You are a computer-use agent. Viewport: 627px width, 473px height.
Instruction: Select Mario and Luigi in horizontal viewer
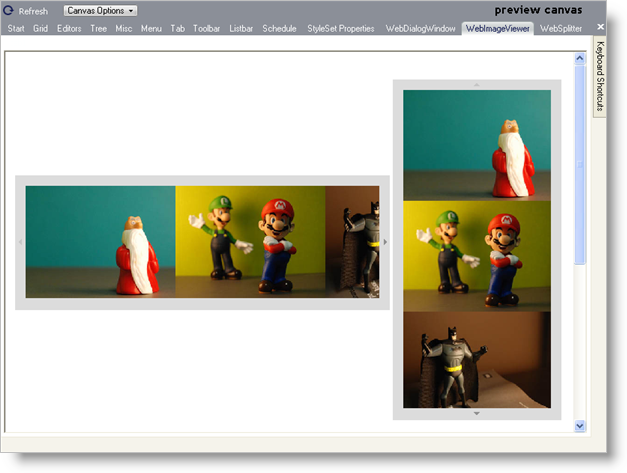[250, 242]
